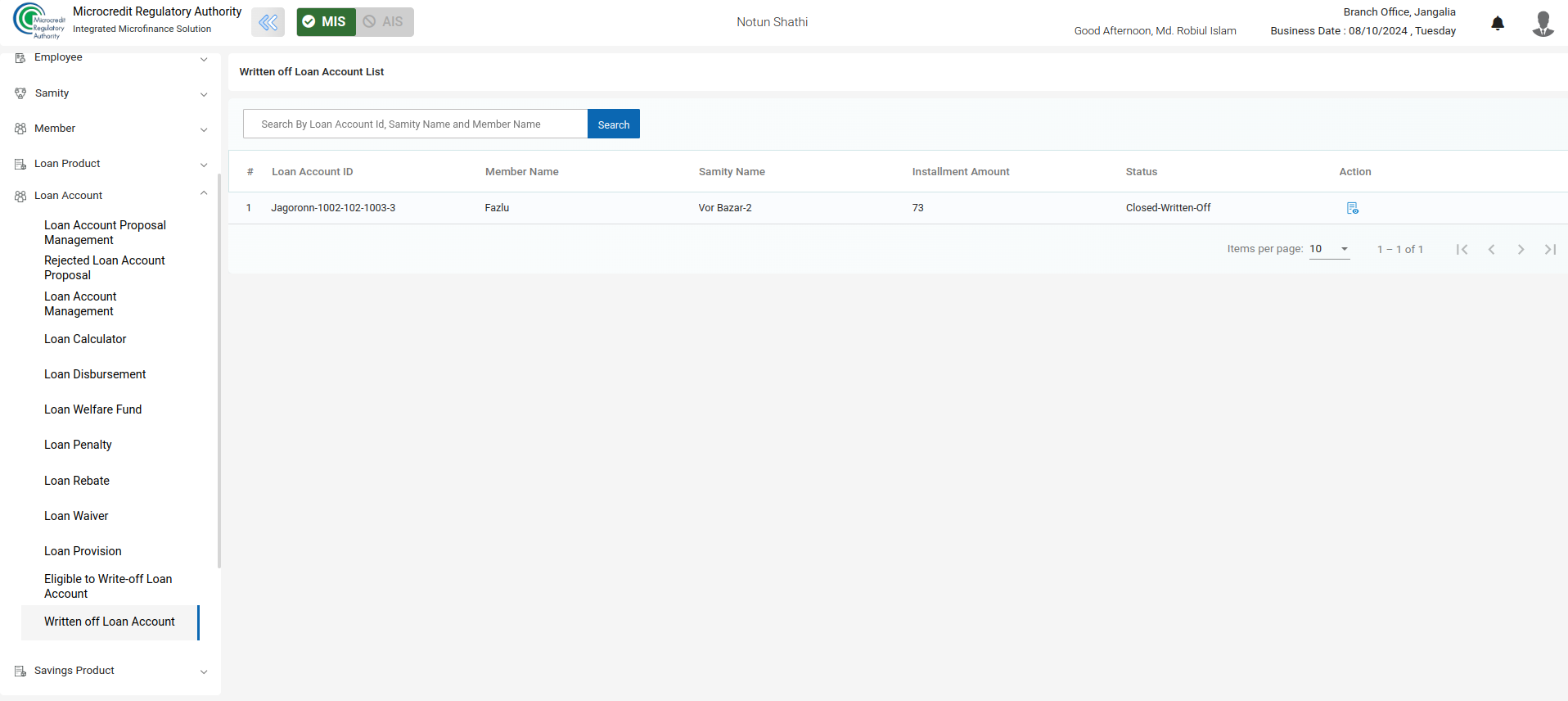Click account ID Jagoronn-1002-102-1003-3
The width and height of the screenshot is (1568, 701).
(x=333, y=208)
